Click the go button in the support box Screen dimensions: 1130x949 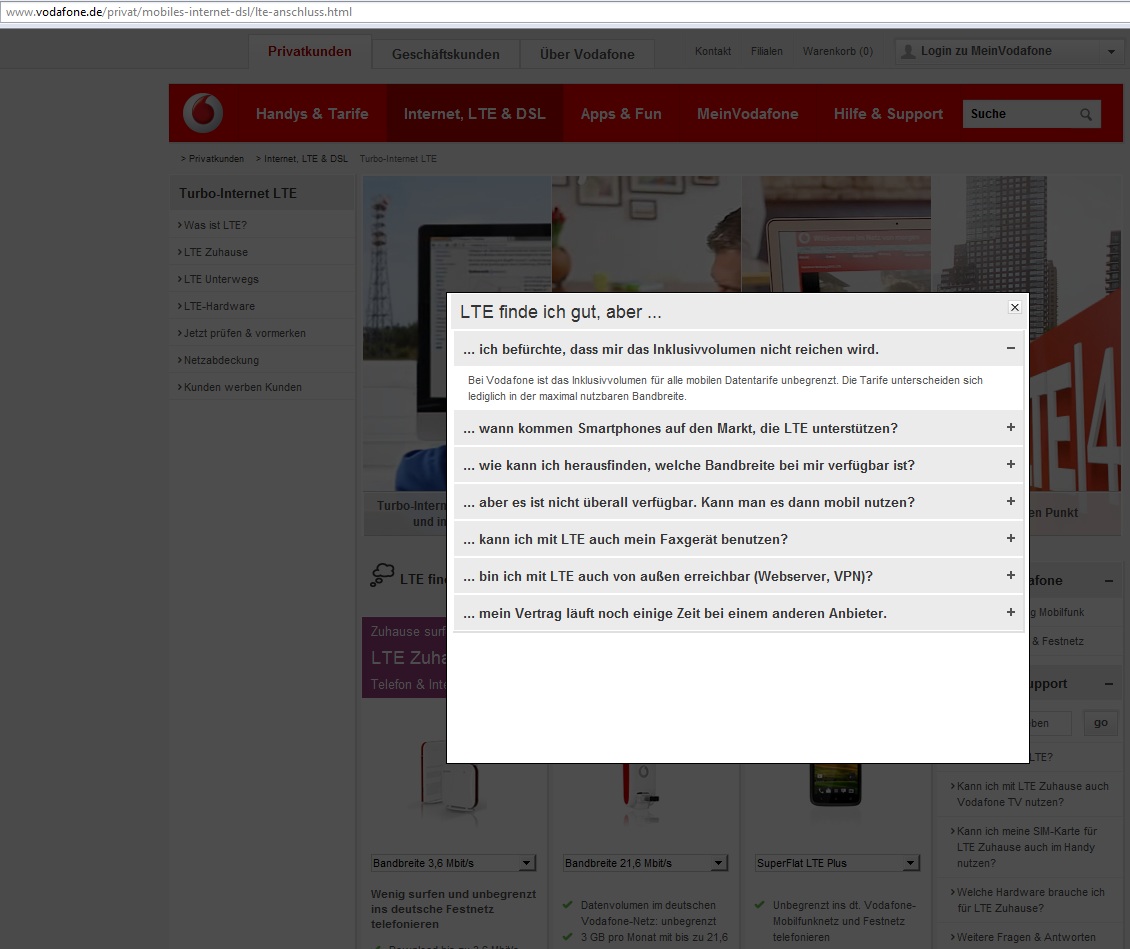[x=1100, y=723]
